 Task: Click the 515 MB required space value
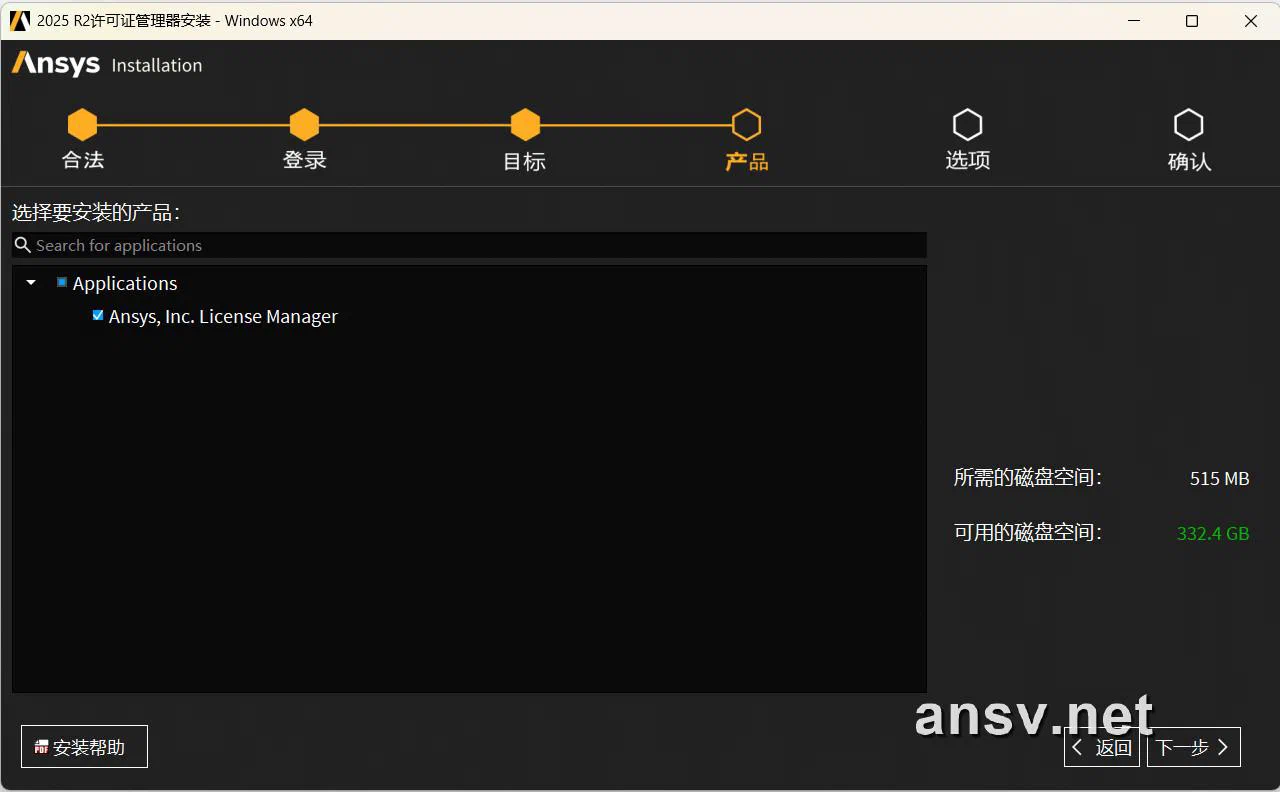(x=1220, y=478)
